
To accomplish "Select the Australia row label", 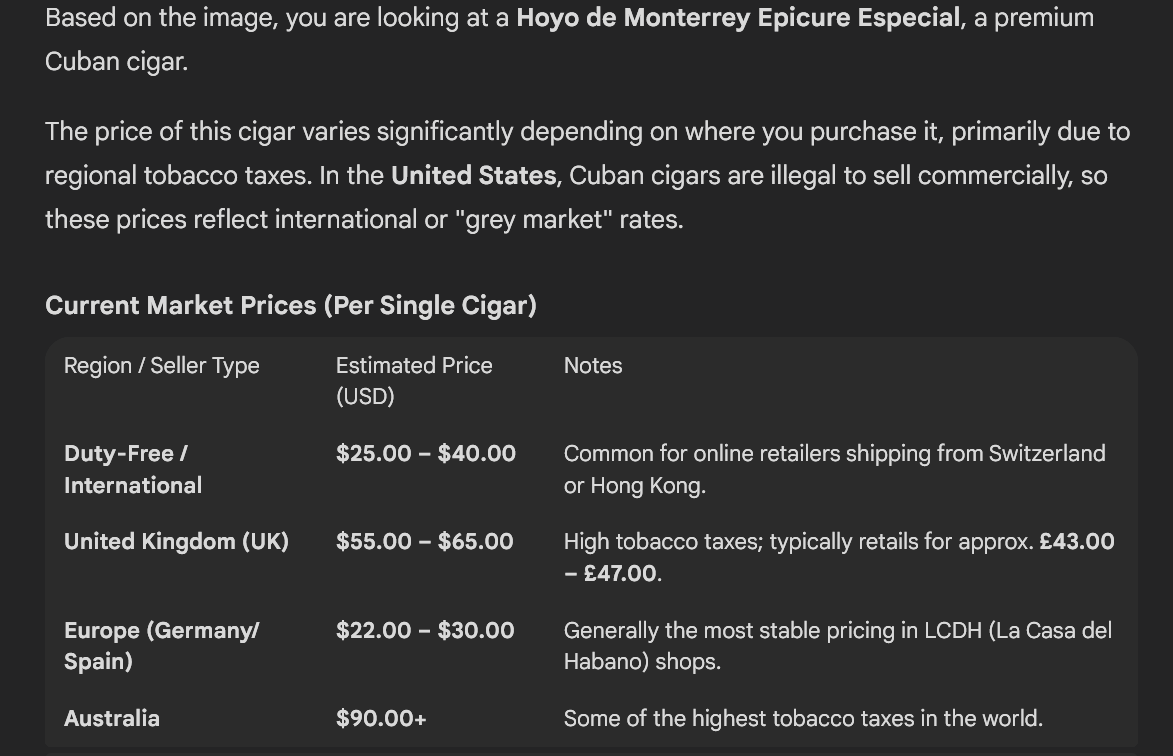I will (x=111, y=718).
